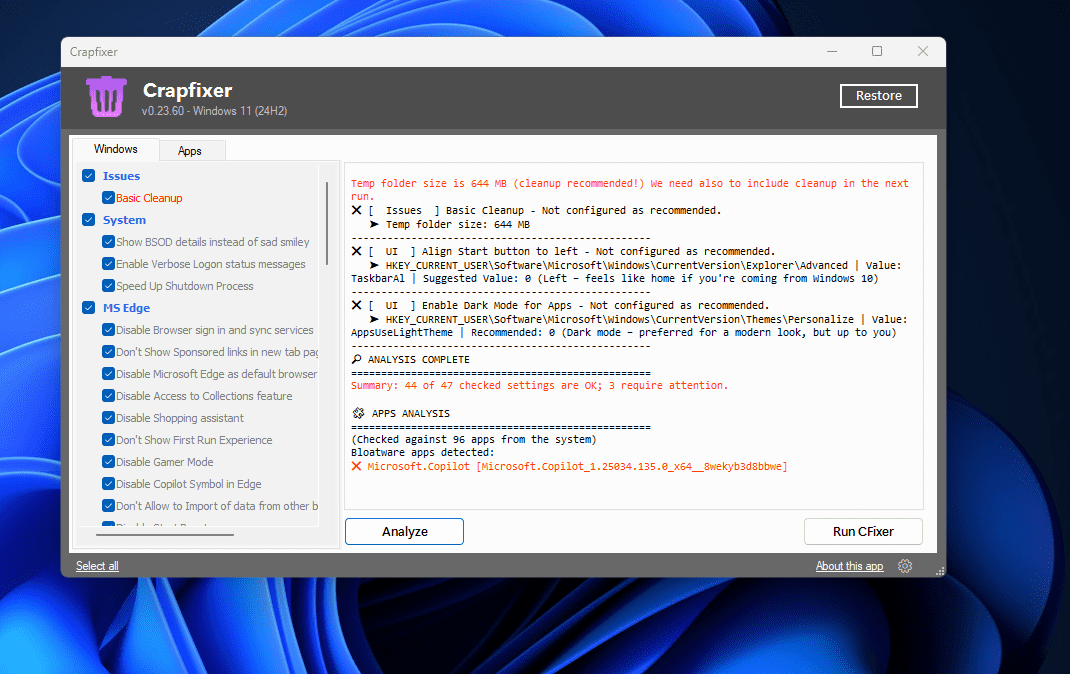
Task: Uncheck the Basic Cleanup checkbox
Action: pyautogui.click(x=109, y=198)
